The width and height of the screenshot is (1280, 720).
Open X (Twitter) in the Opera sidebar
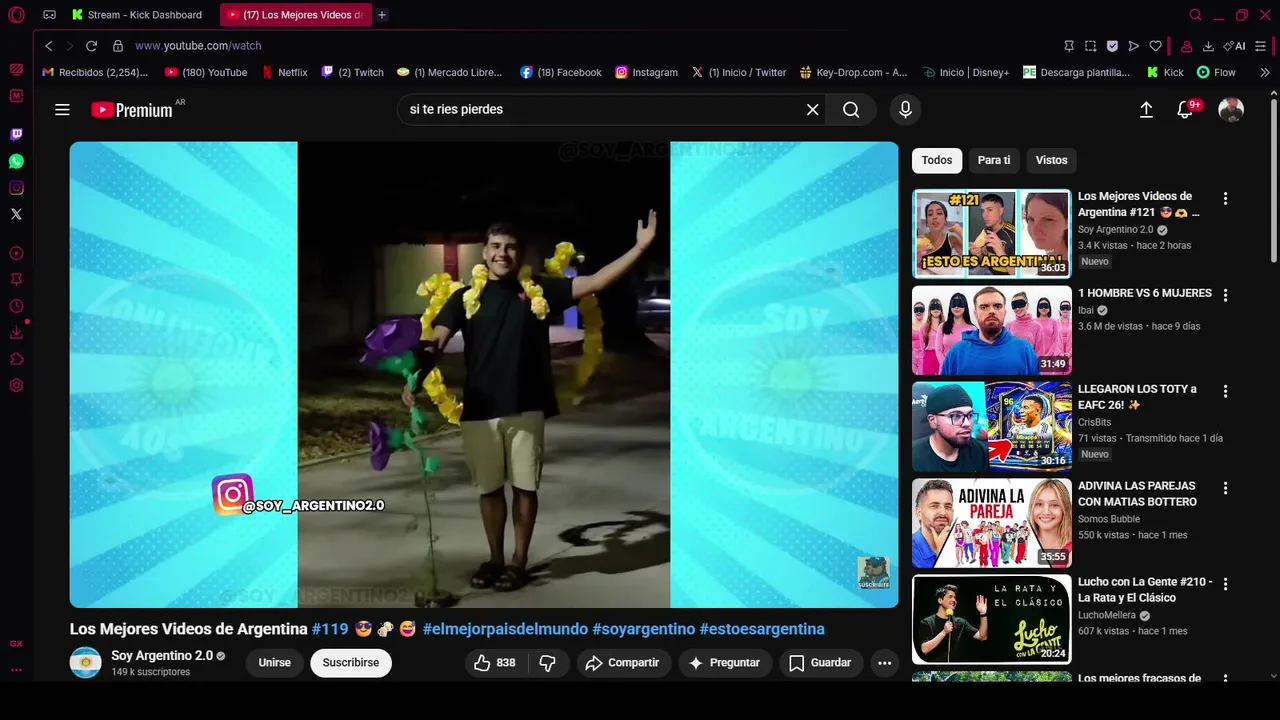click(x=16, y=214)
